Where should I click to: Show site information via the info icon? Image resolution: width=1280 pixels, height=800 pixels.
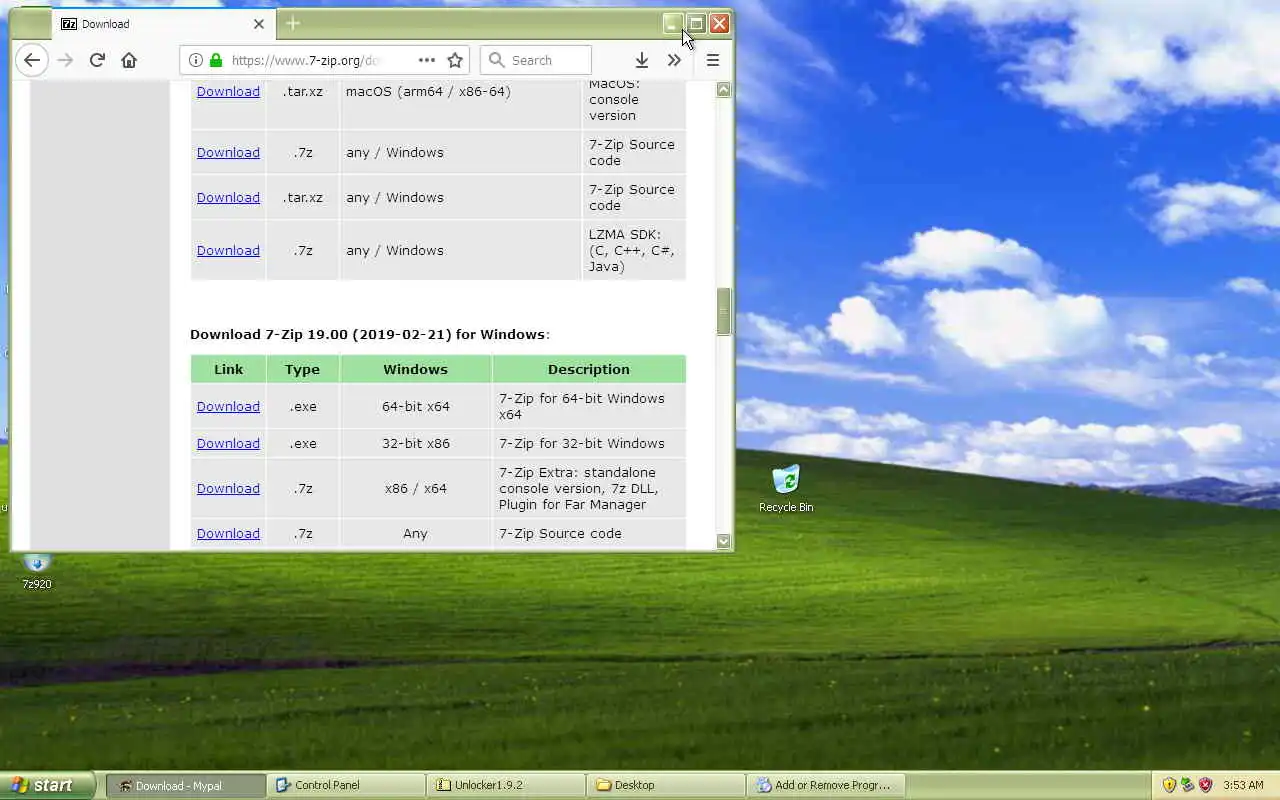point(196,60)
